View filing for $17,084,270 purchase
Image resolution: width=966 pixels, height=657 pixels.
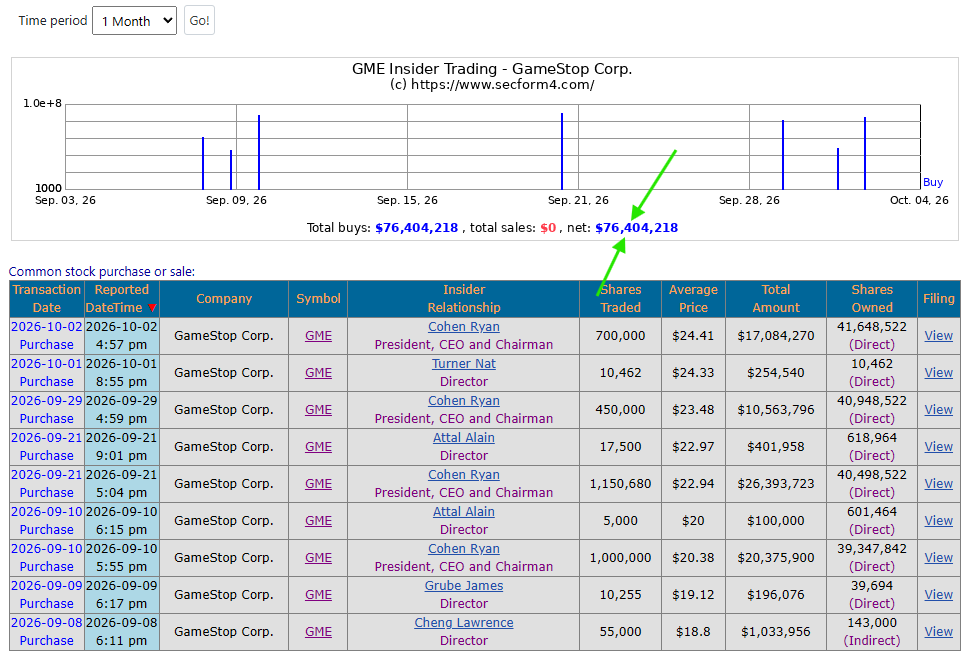click(938, 336)
